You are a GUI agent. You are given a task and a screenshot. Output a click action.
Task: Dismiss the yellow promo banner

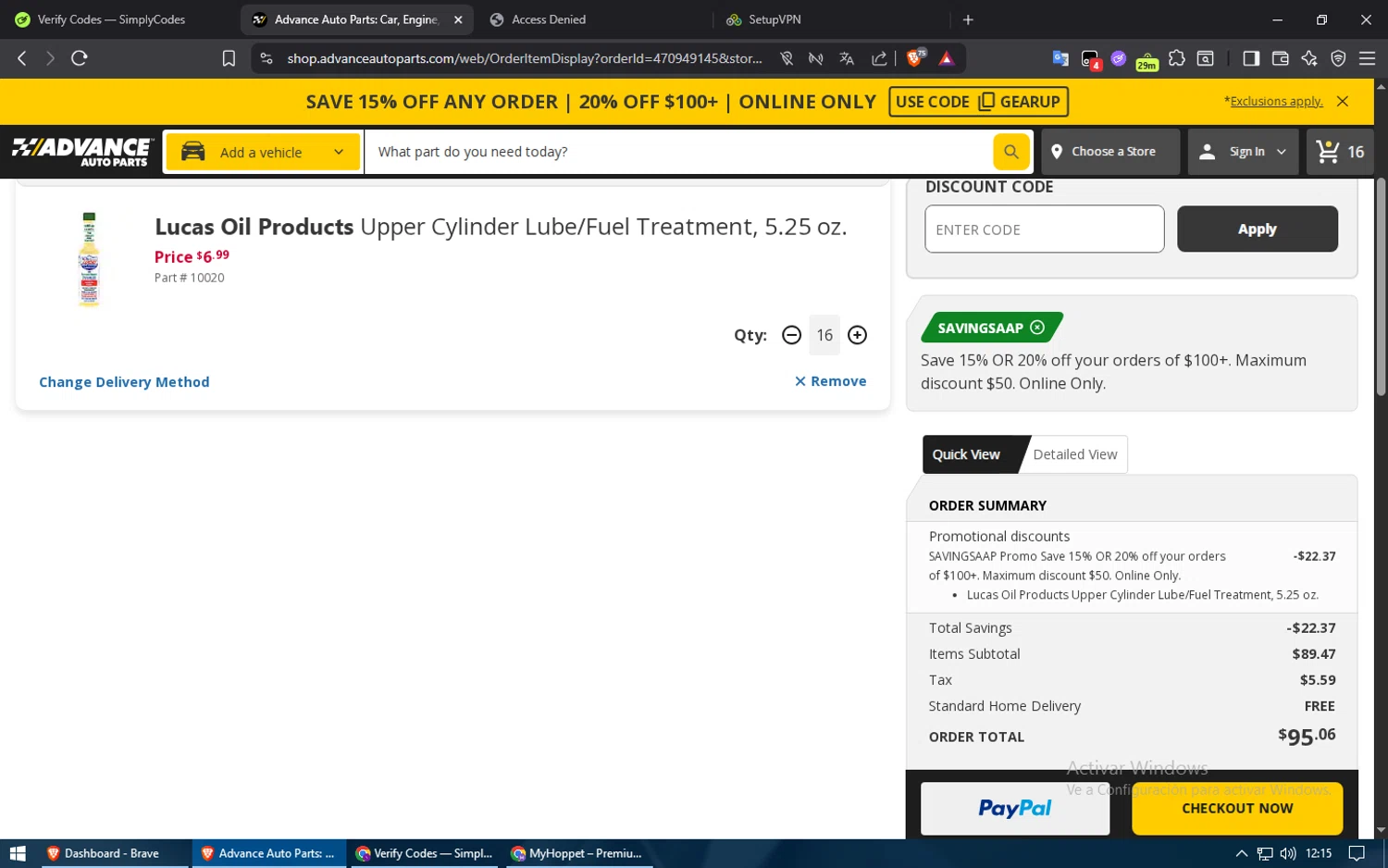coord(1343,101)
